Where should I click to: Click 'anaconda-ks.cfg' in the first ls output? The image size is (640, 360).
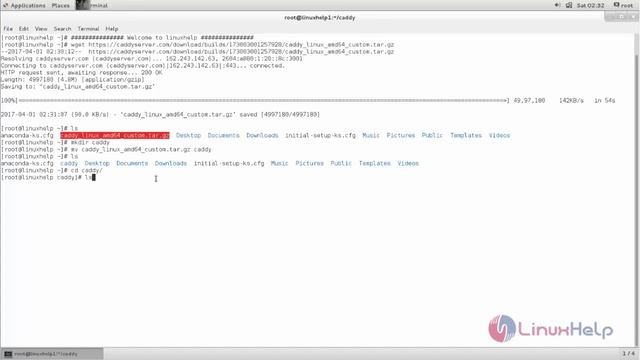(x=27, y=135)
